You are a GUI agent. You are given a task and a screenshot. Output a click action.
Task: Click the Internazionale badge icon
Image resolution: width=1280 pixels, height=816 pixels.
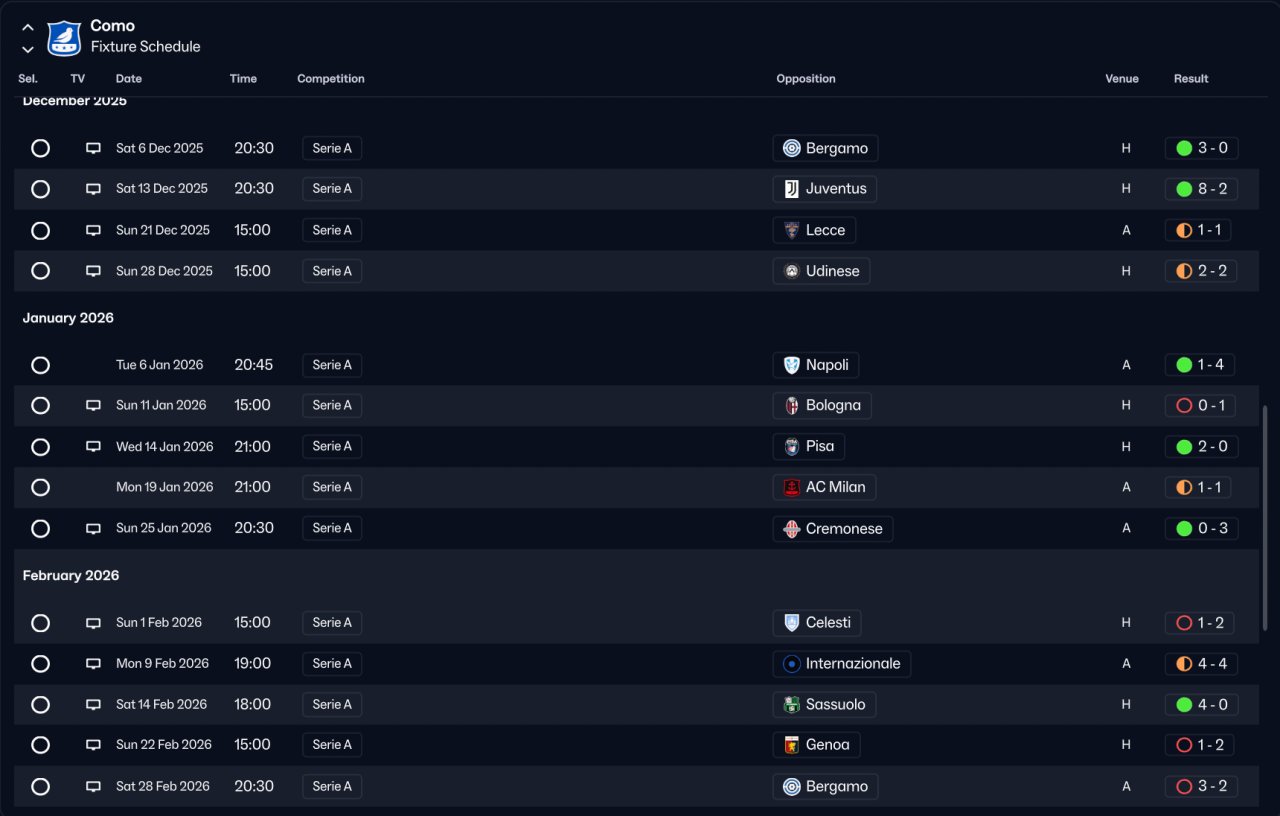791,663
